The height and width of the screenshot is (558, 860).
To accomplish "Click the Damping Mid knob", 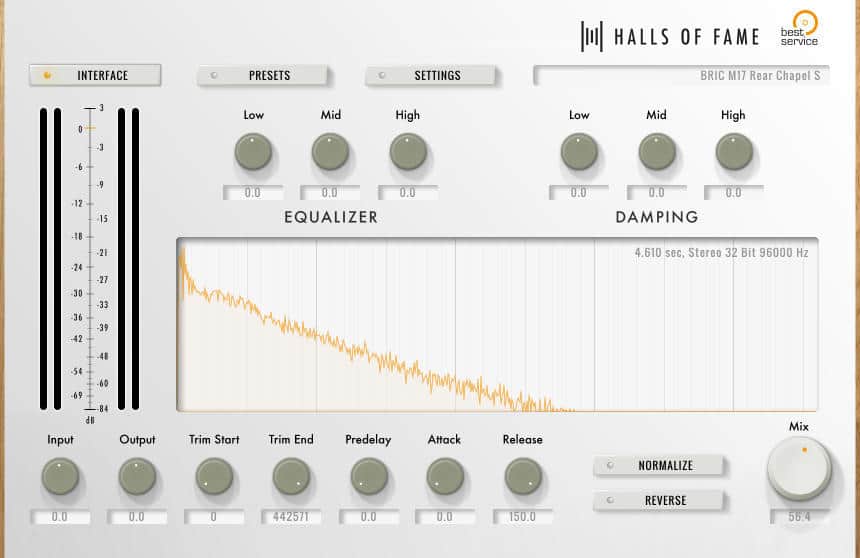I will point(657,152).
